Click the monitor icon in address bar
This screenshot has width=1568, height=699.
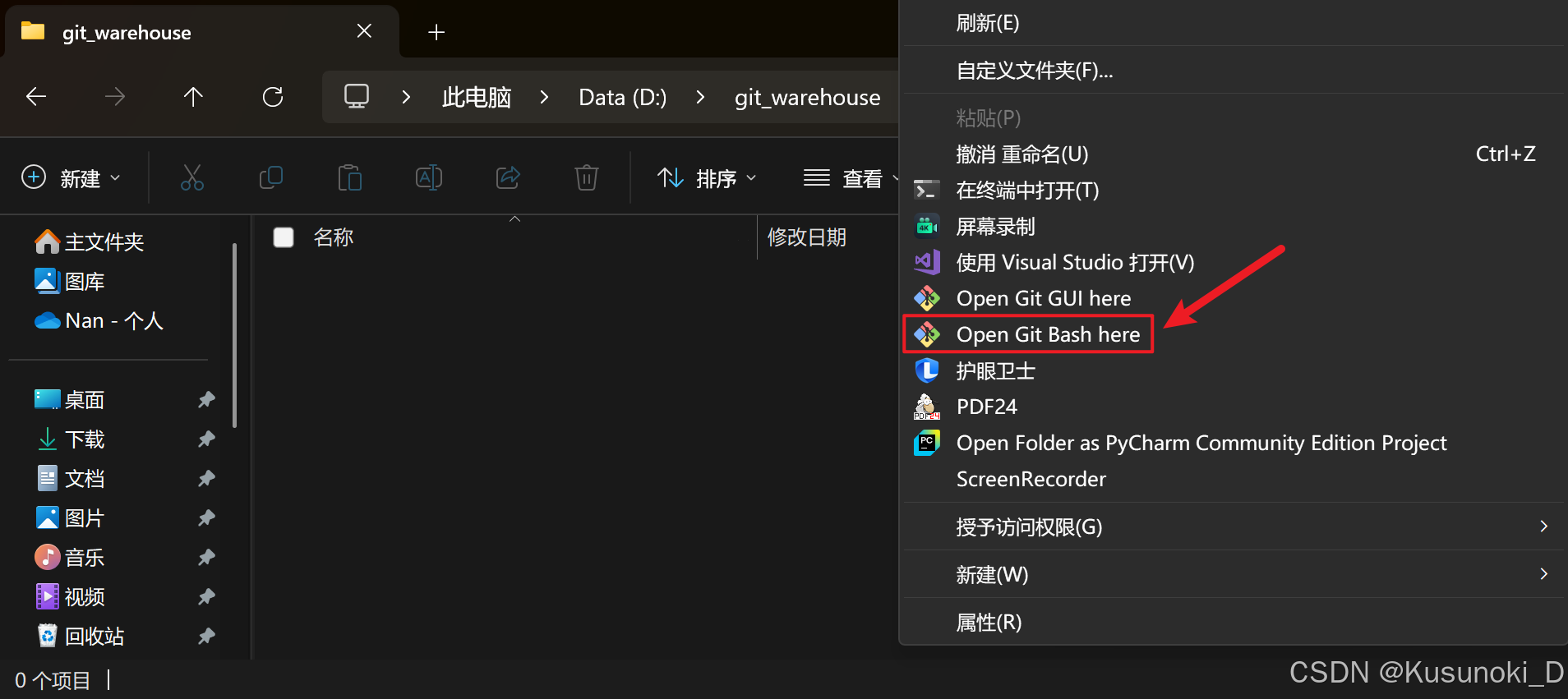[x=357, y=97]
